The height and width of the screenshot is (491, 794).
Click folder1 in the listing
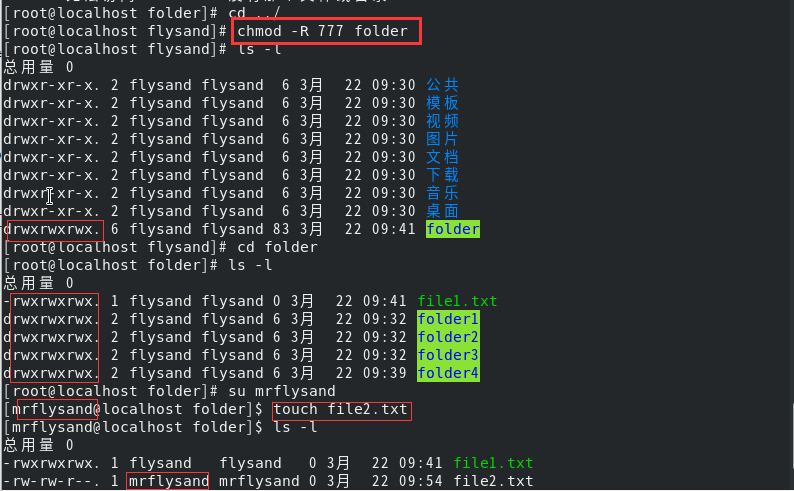[x=448, y=319]
